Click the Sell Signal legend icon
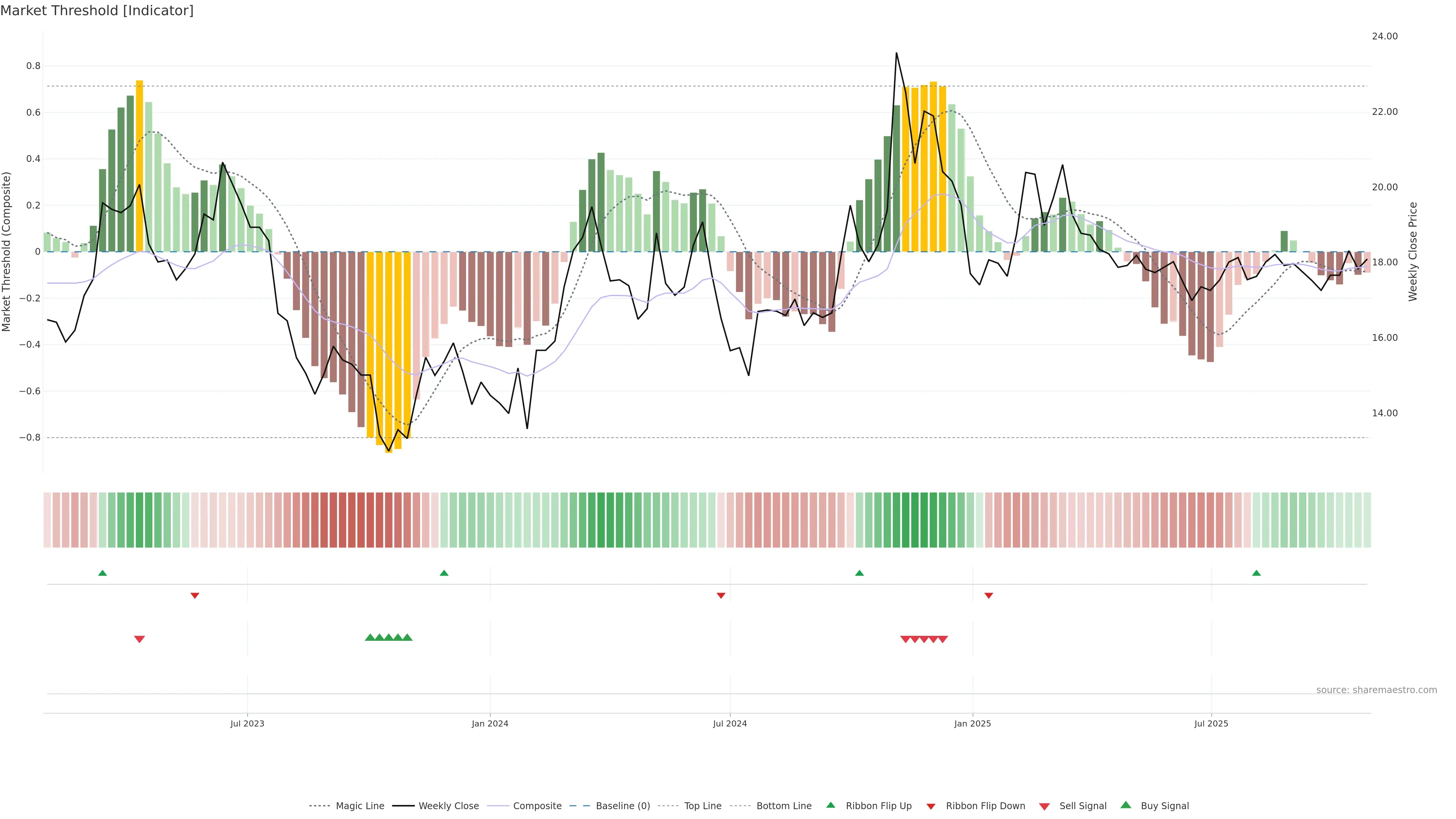1456x819 pixels. coord(1045,806)
